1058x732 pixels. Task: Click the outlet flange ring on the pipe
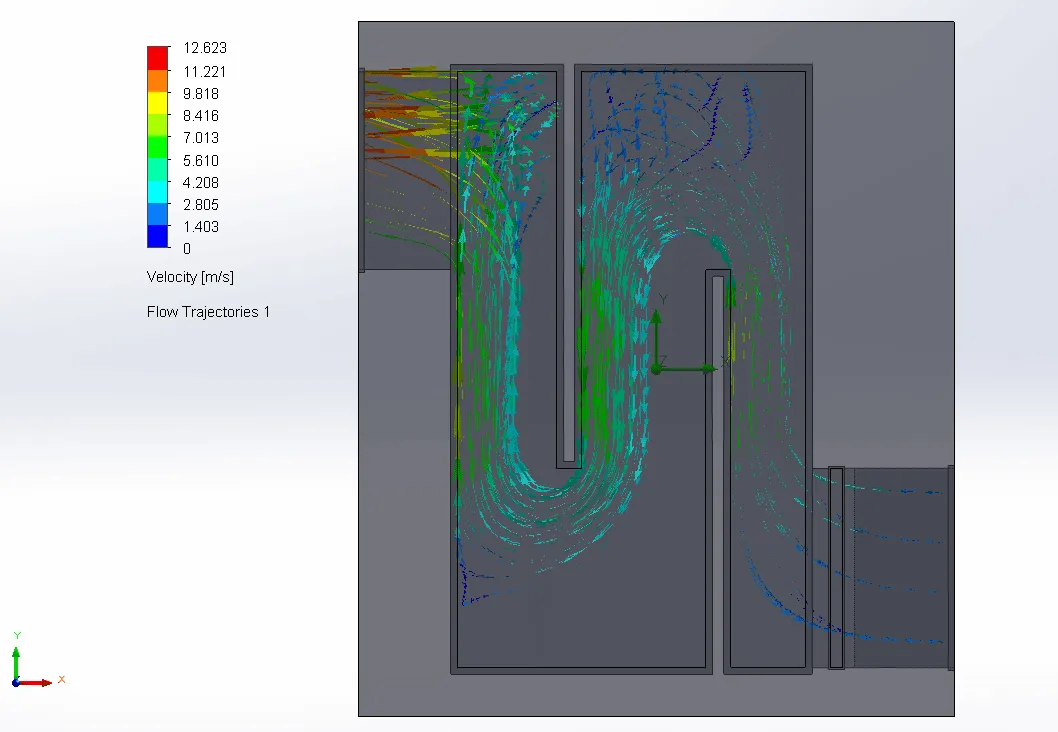tap(836, 567)
